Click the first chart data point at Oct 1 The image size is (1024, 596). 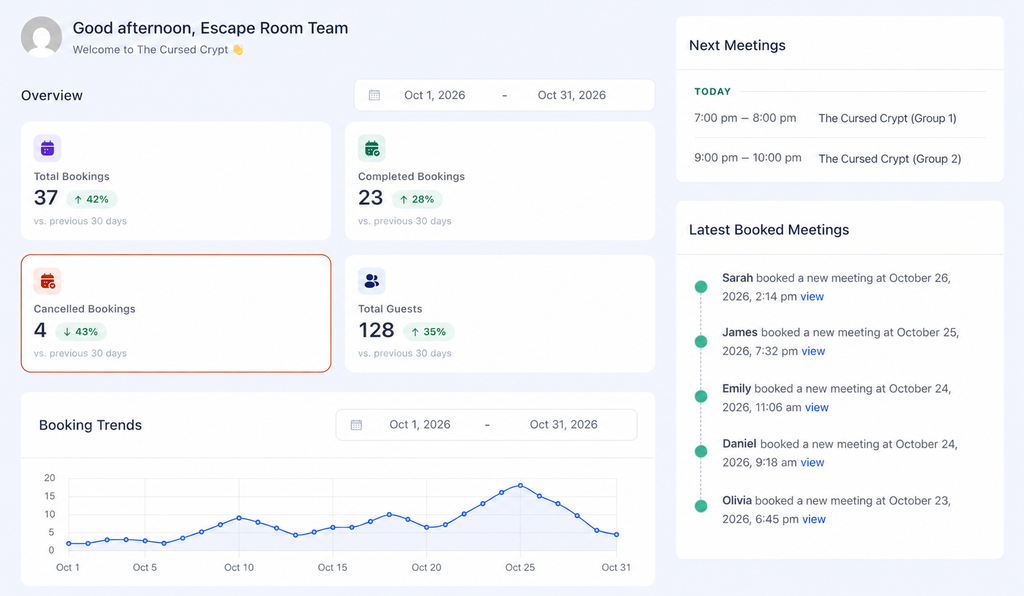[x=69, y=543]
